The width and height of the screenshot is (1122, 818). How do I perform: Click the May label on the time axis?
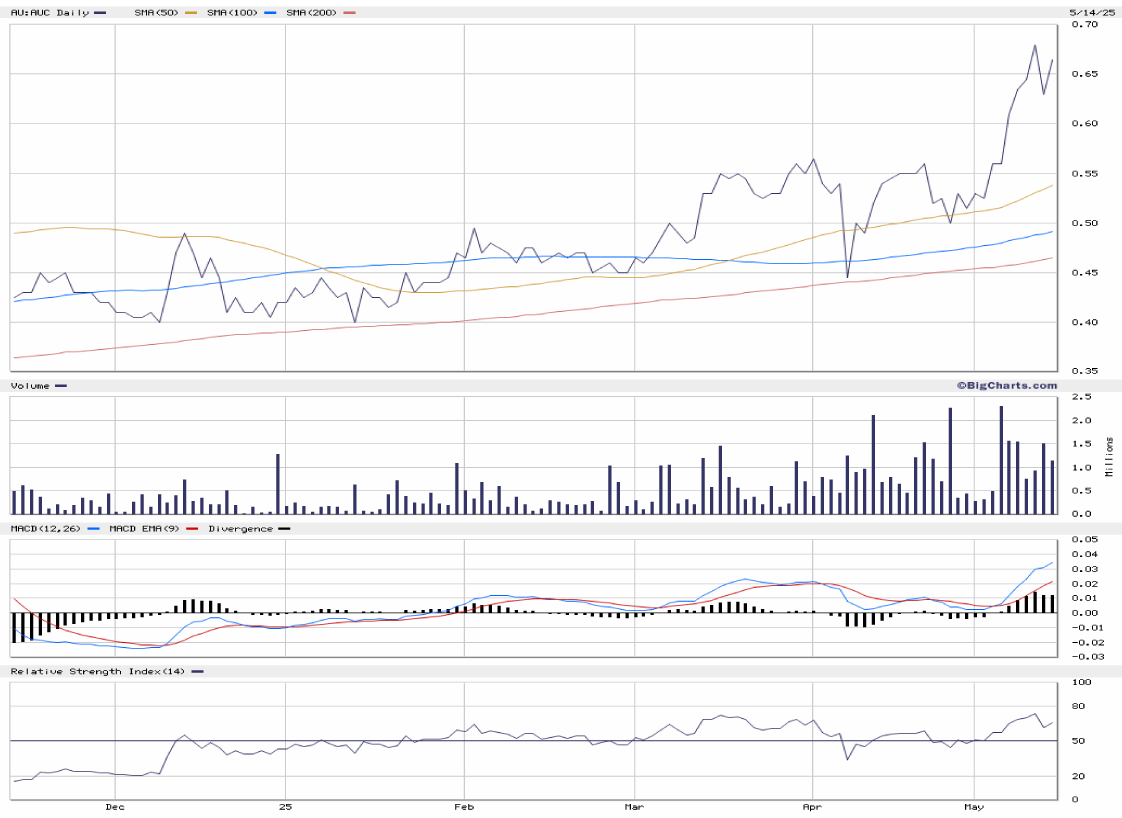click(x=973, y=806)
